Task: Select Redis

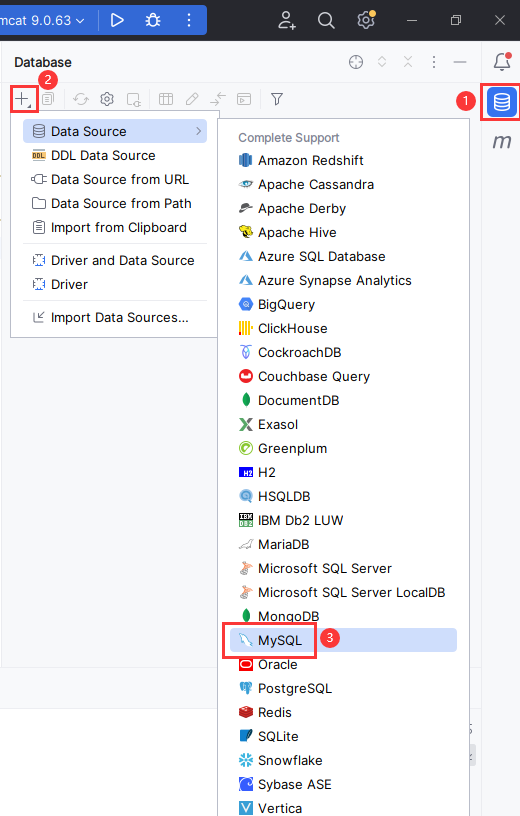Action: point(344,712)
